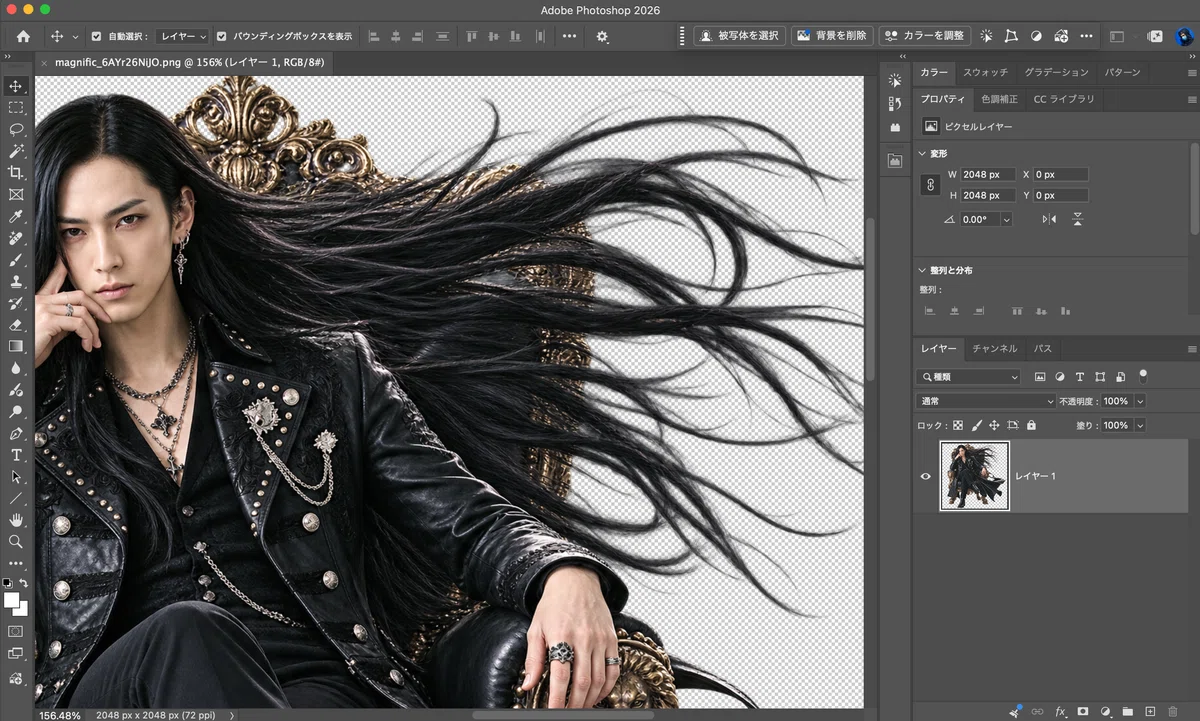The width and height of the screenshot is (1200, 721).
Task: Click the foreground color swatch
Action: (x=11, y=600)
